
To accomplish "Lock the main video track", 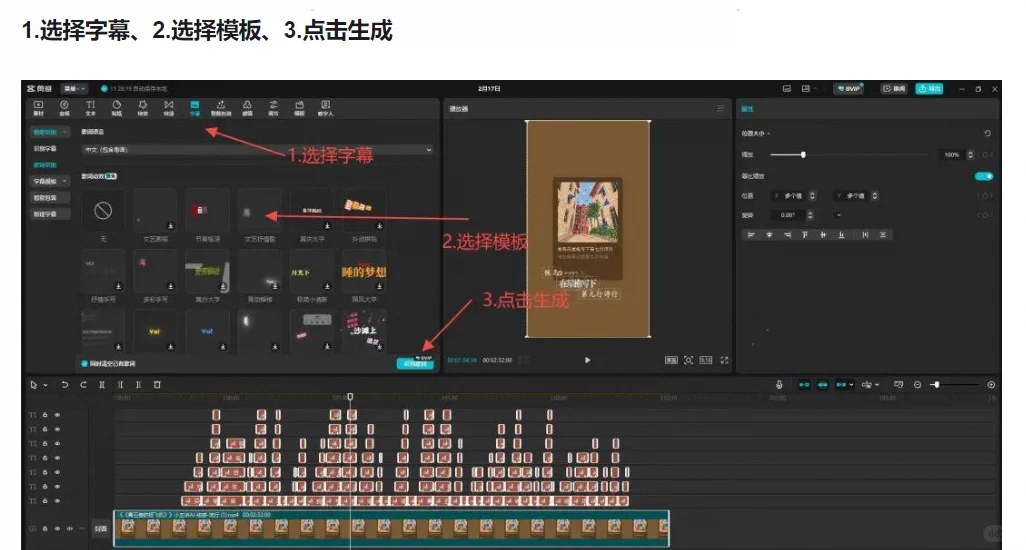I will [x=45, y=528].
